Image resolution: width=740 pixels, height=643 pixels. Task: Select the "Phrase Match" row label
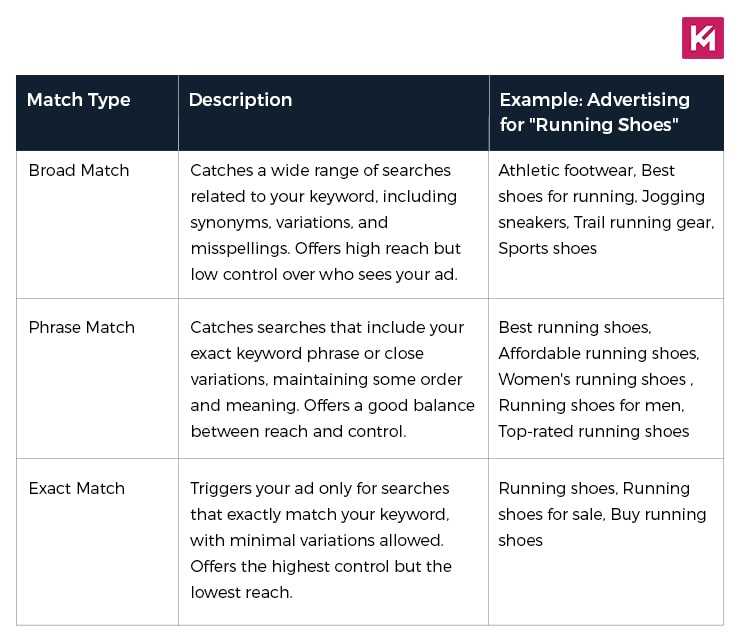pos(82,328)
